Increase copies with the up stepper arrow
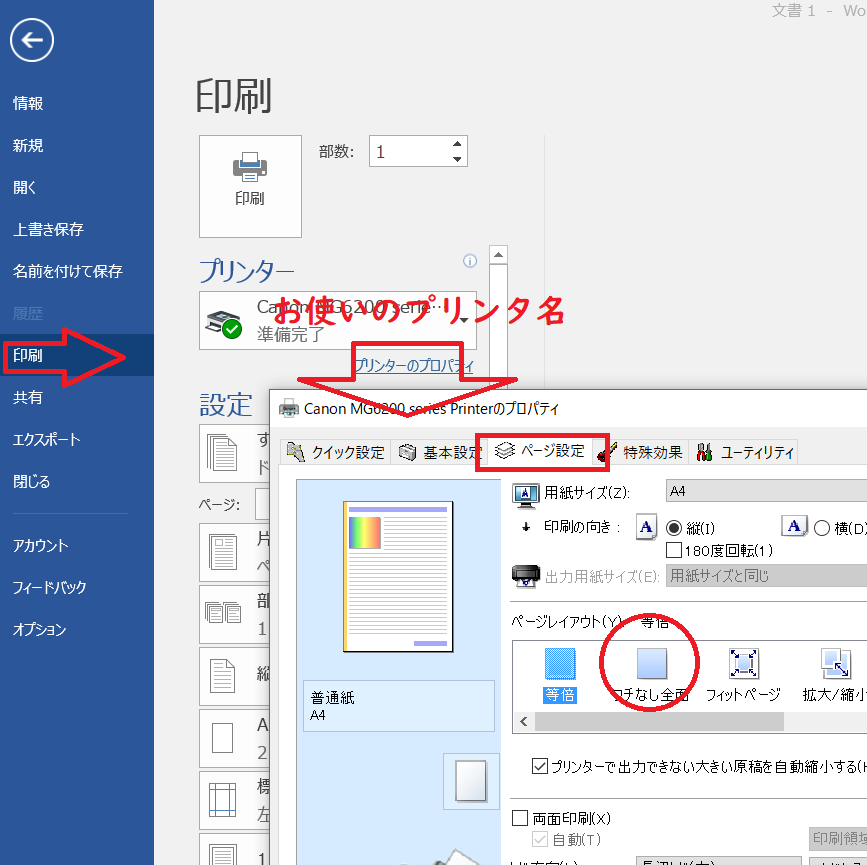This screenshot has height=865, width=867. [x=457, y=144]
